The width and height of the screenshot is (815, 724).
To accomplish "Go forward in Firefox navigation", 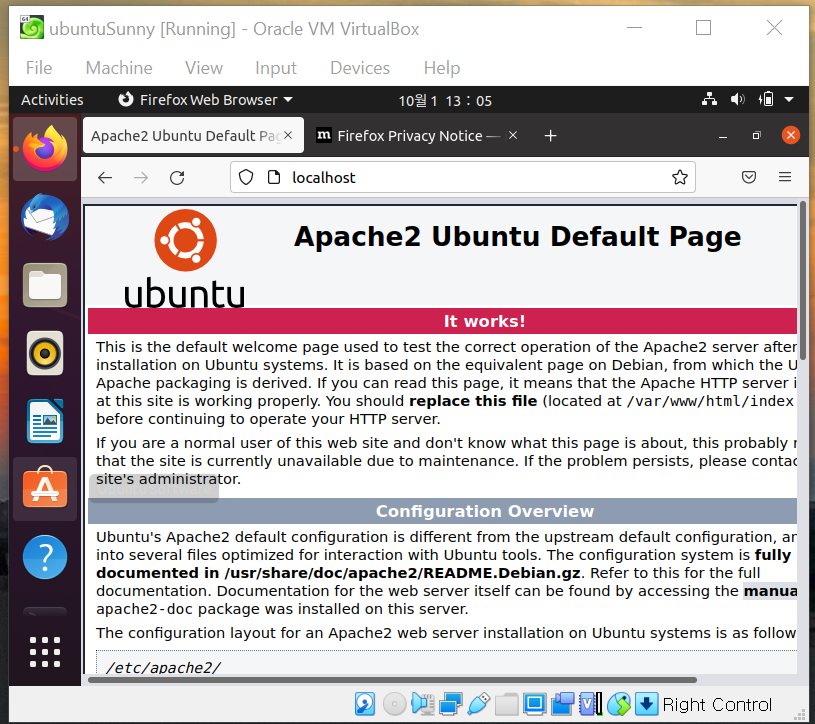I will 141,178.
